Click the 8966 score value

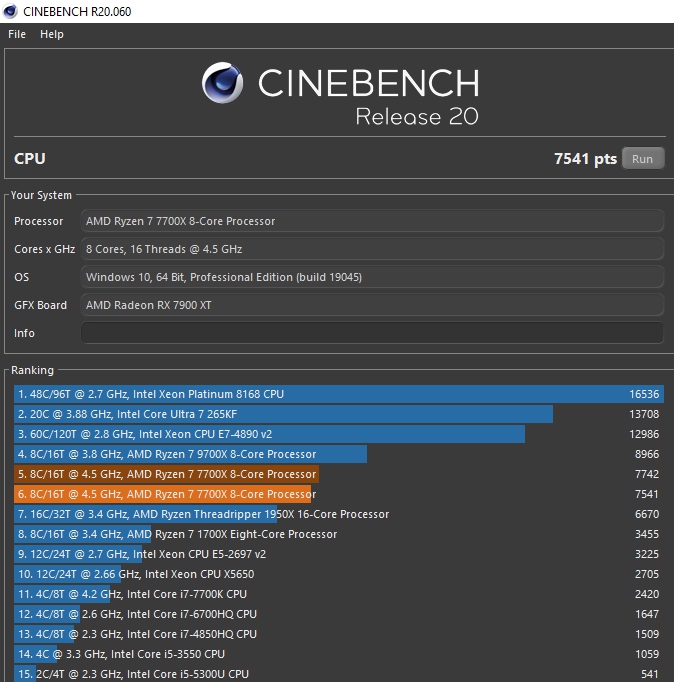[647, 454]
